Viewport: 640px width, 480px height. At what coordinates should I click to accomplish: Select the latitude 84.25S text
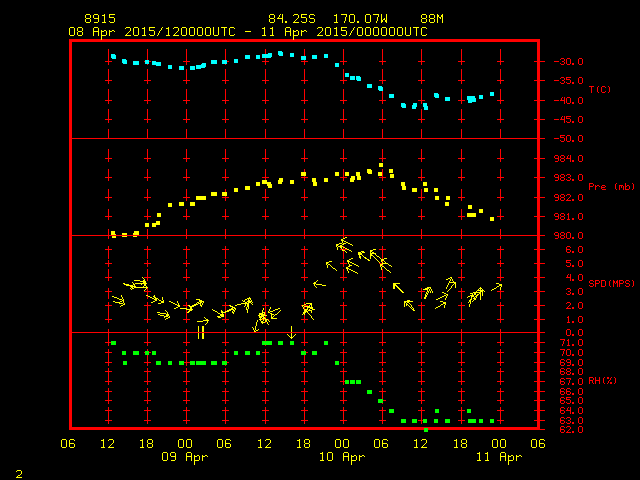[292, 19]
